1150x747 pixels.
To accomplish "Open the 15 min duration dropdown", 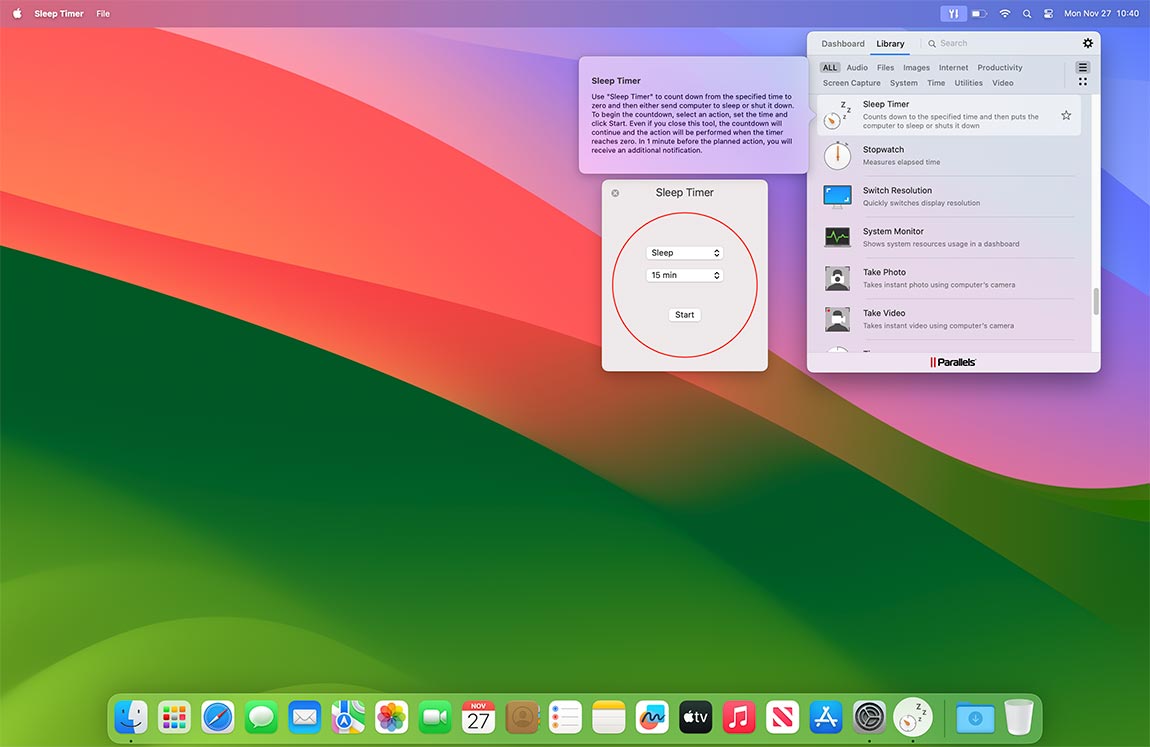I will click(684, 275).
